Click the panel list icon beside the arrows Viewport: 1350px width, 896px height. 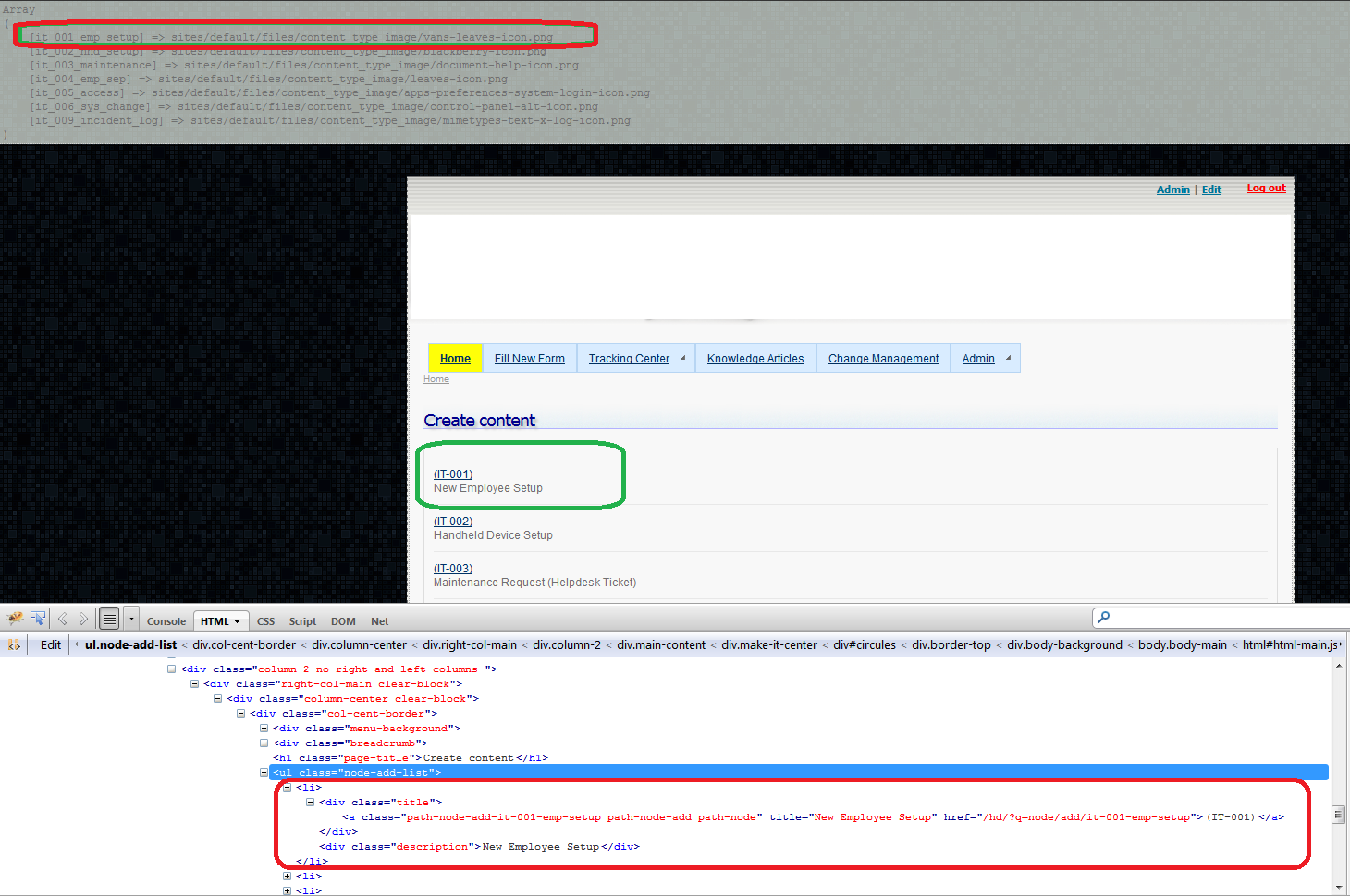(x=108, y=619)
